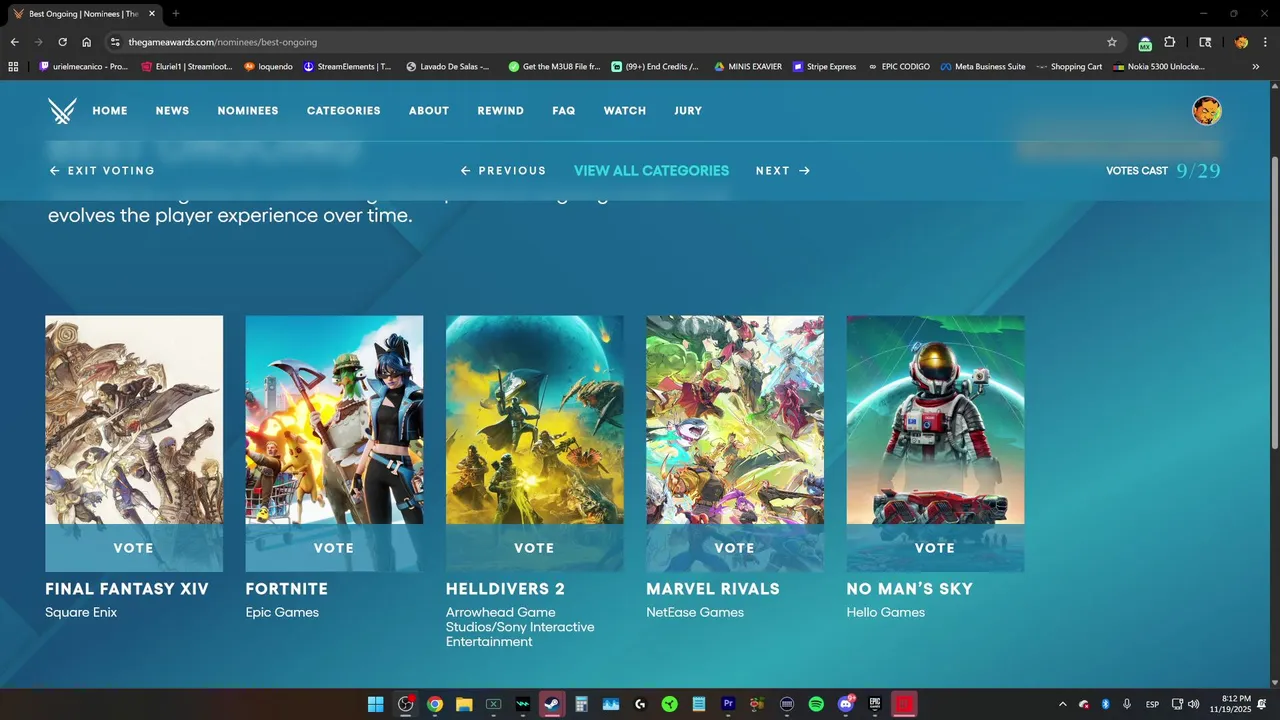This screenshot has width=1280, height=720.
Task: Open the JURY menu item
Action: [688, 111]
